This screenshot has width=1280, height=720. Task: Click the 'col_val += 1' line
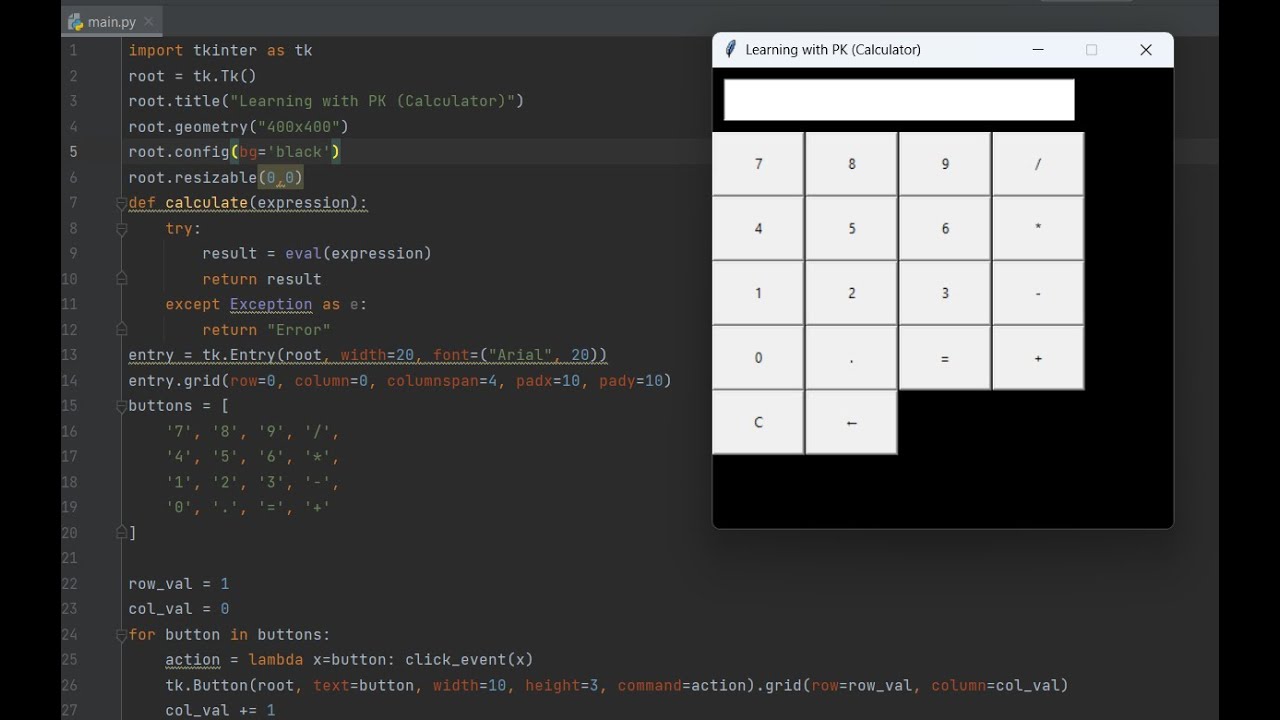(220, 711)
